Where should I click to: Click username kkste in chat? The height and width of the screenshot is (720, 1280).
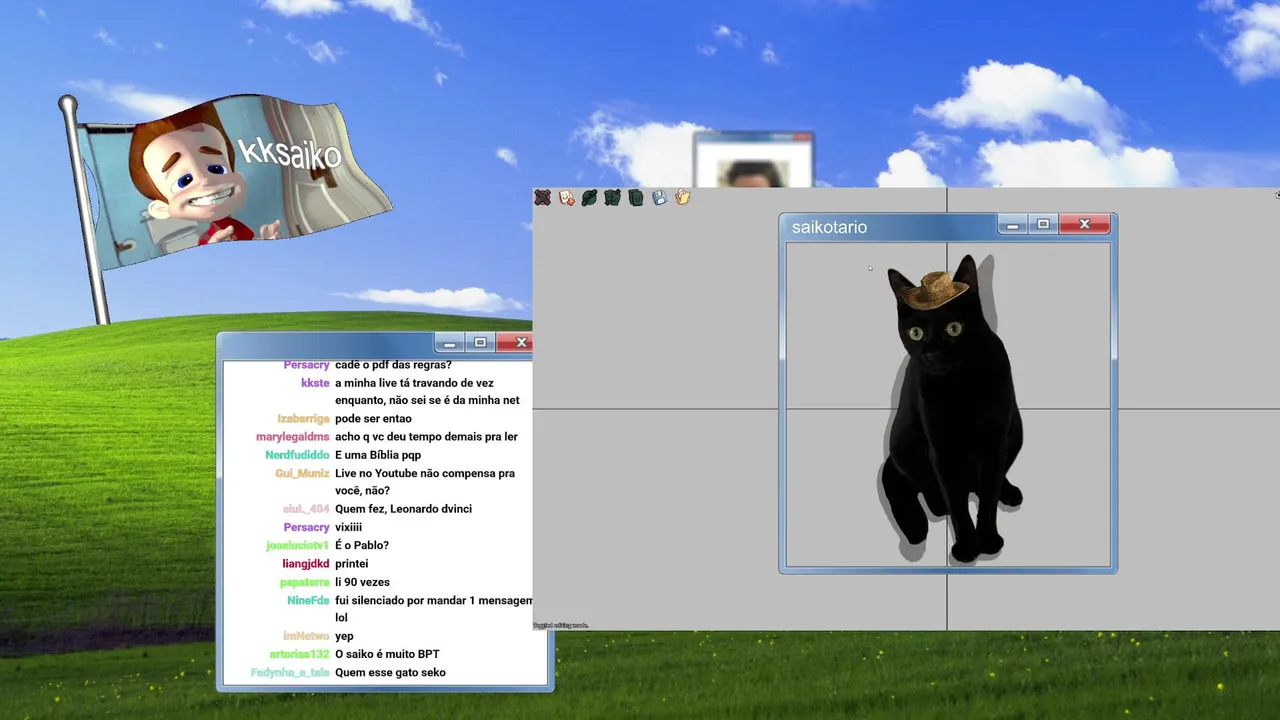(x=315, y=383)
